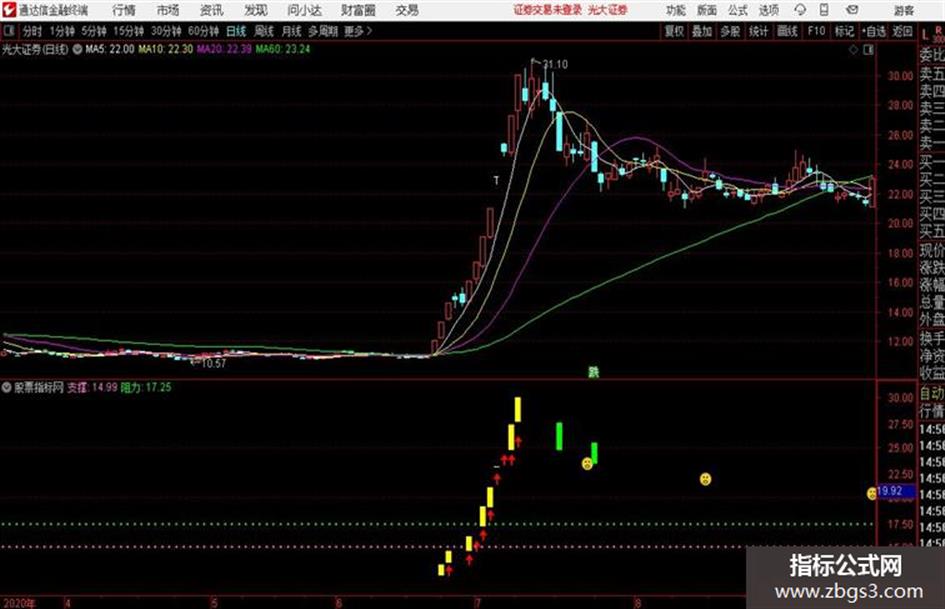Open the 选项 menu
This screenshot has height=609, width=945.
769,10
